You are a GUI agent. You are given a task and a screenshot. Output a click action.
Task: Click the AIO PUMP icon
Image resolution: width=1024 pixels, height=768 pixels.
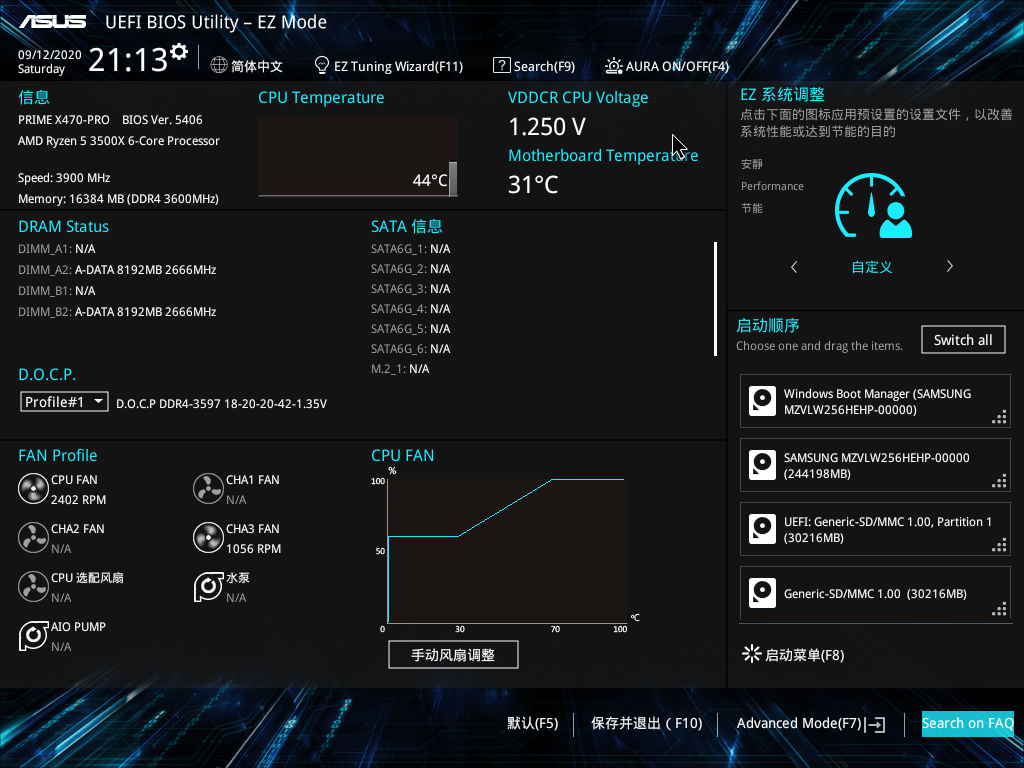pos(33,635)
